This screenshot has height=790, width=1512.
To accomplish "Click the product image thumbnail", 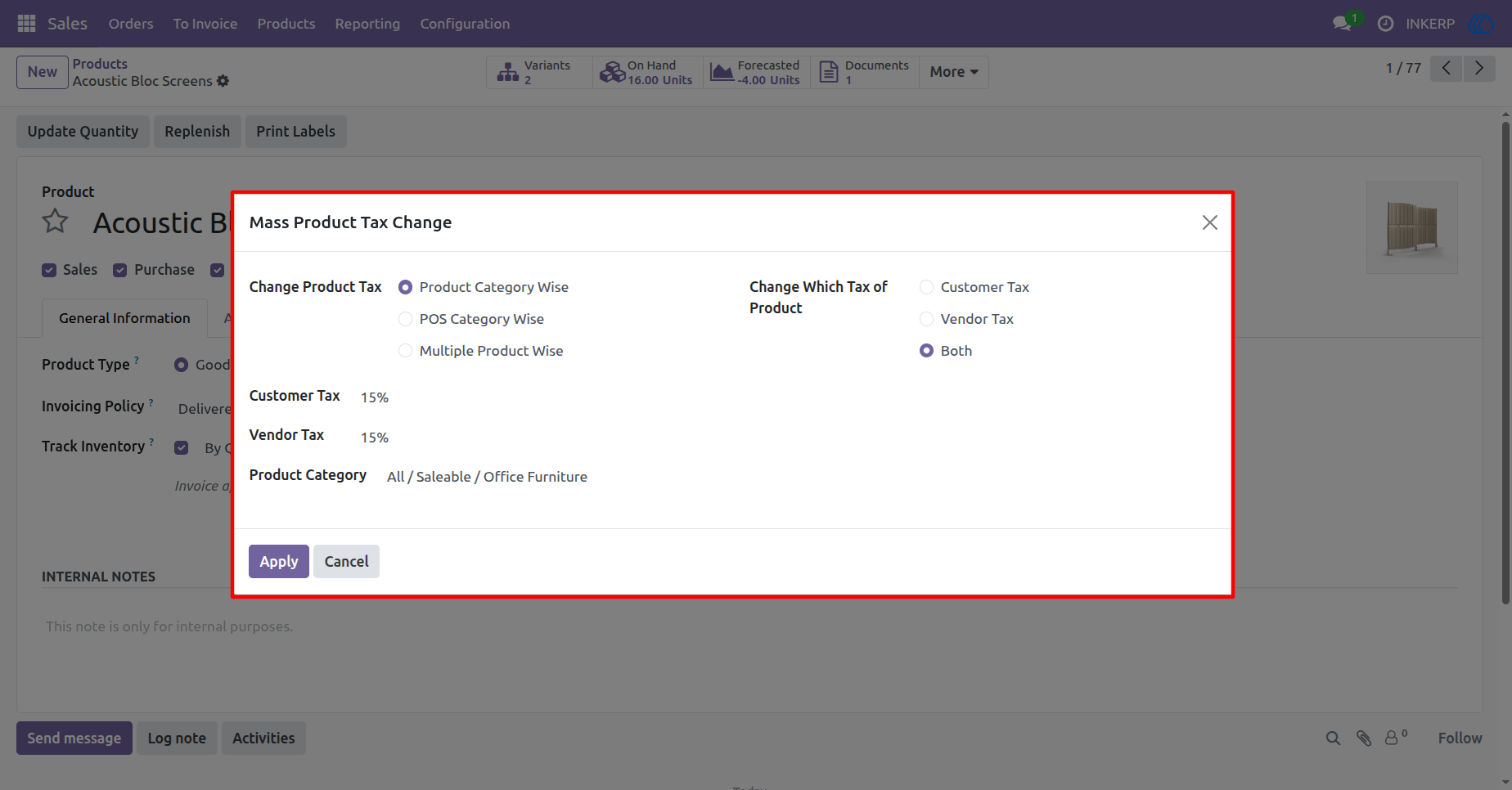I will click(1412, 227).
